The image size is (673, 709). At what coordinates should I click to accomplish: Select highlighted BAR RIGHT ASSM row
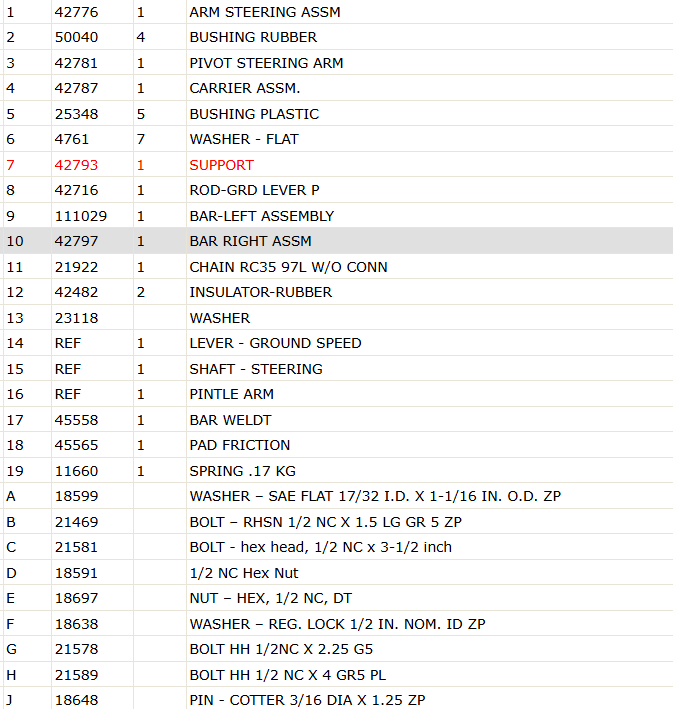pos(336,241)
